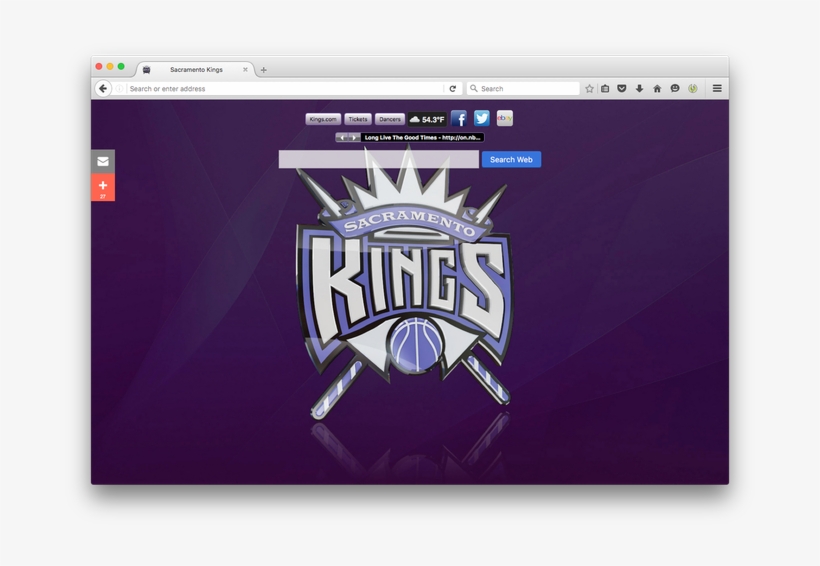The height and width of the screenshot is (566, 820).
Task: Bookmark this page with the star icon
Action: point(589,89)
